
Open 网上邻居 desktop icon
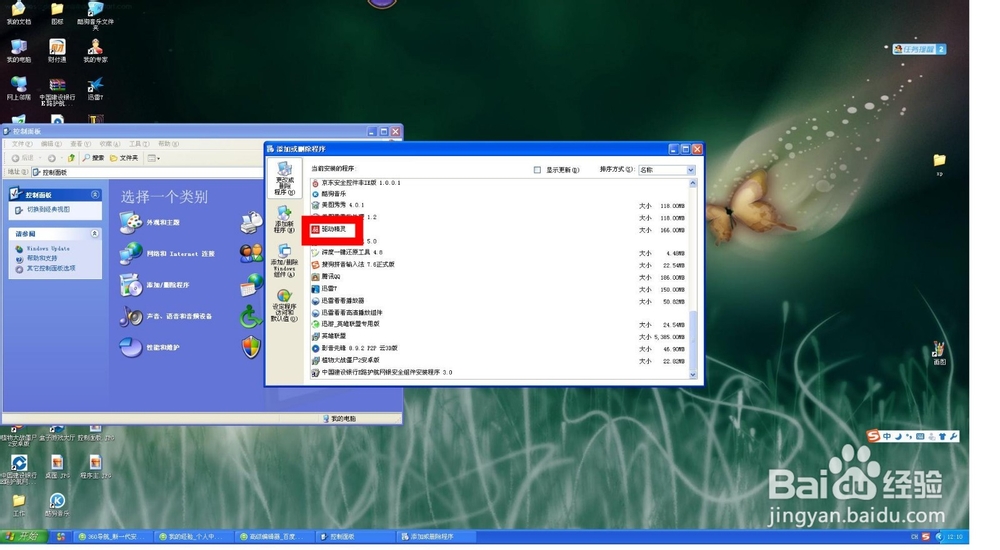coord(18,88)
